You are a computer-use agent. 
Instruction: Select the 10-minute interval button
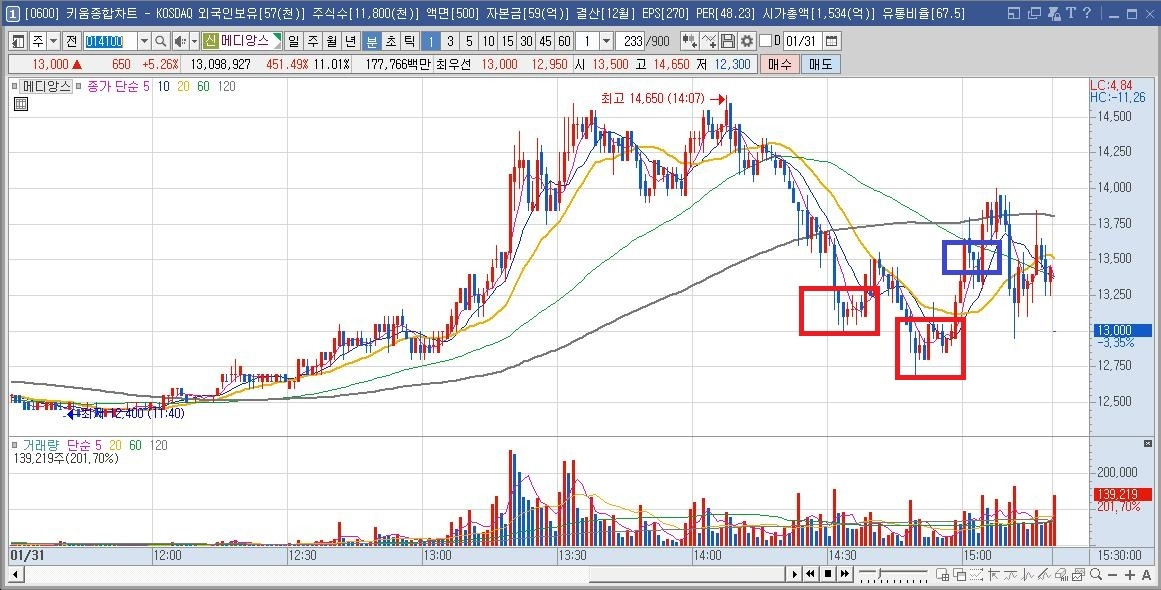(489, 41)
